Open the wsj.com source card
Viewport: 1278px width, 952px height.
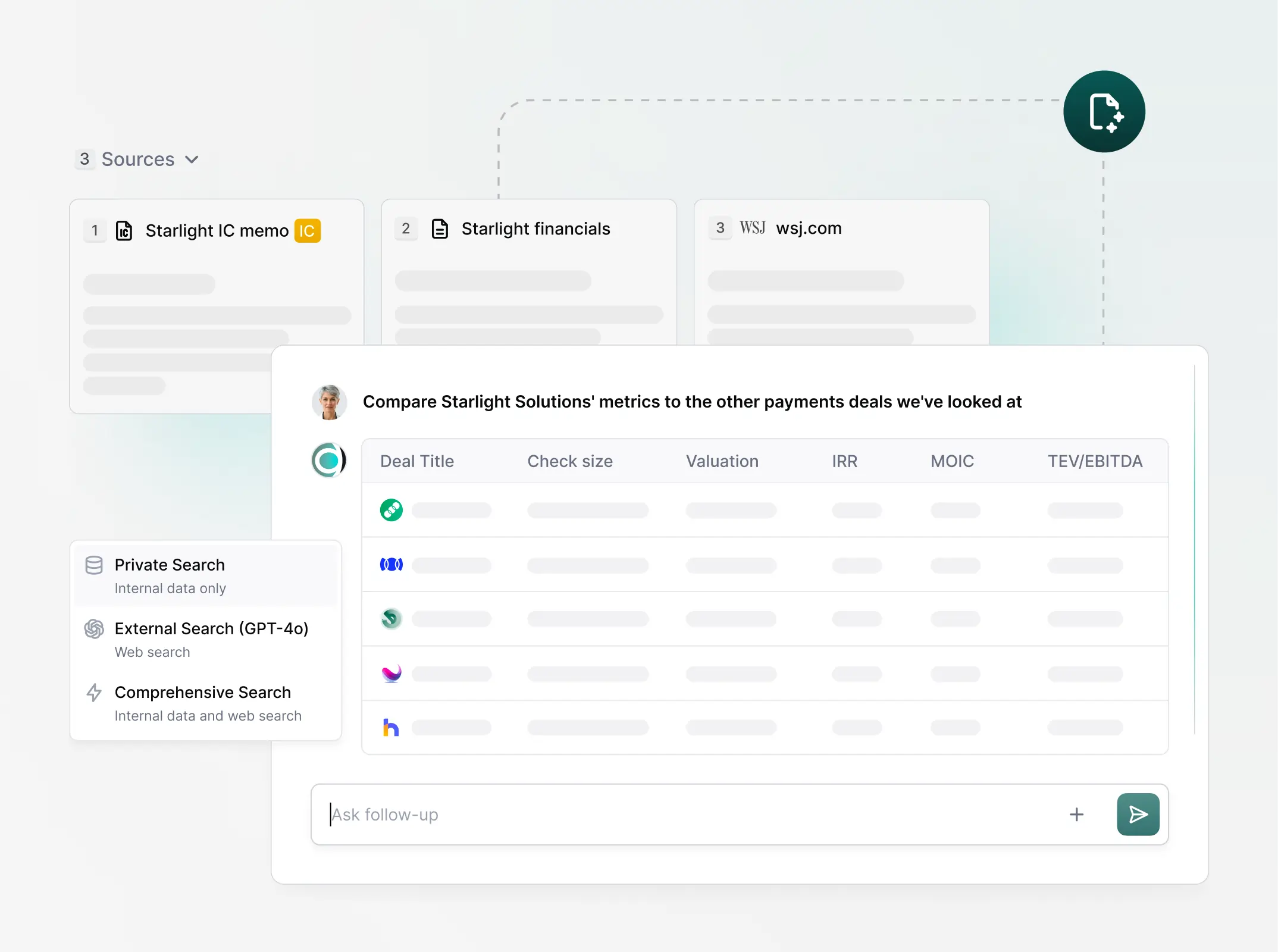tap(841, 273)
